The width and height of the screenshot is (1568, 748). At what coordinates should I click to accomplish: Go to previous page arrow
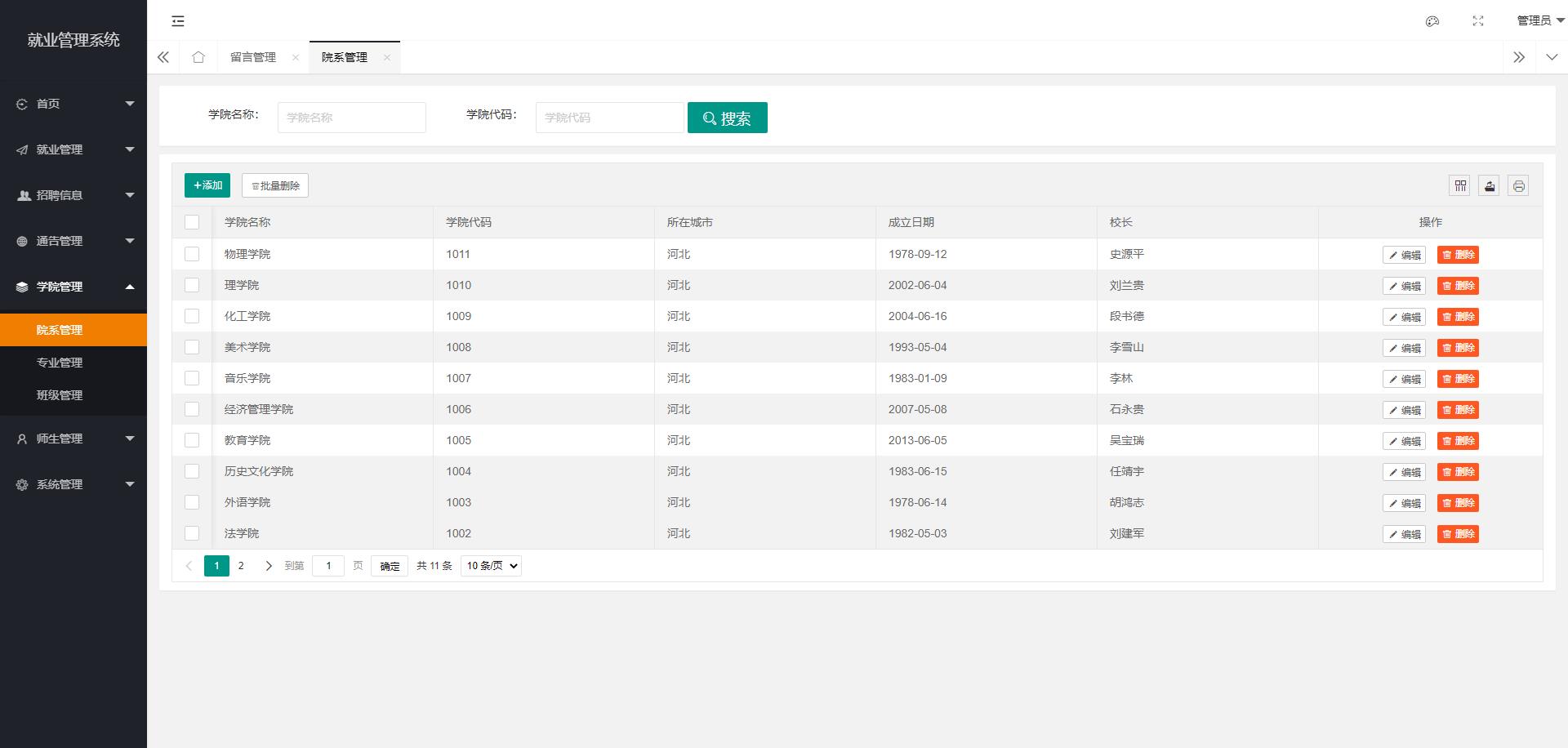(189, 566)
